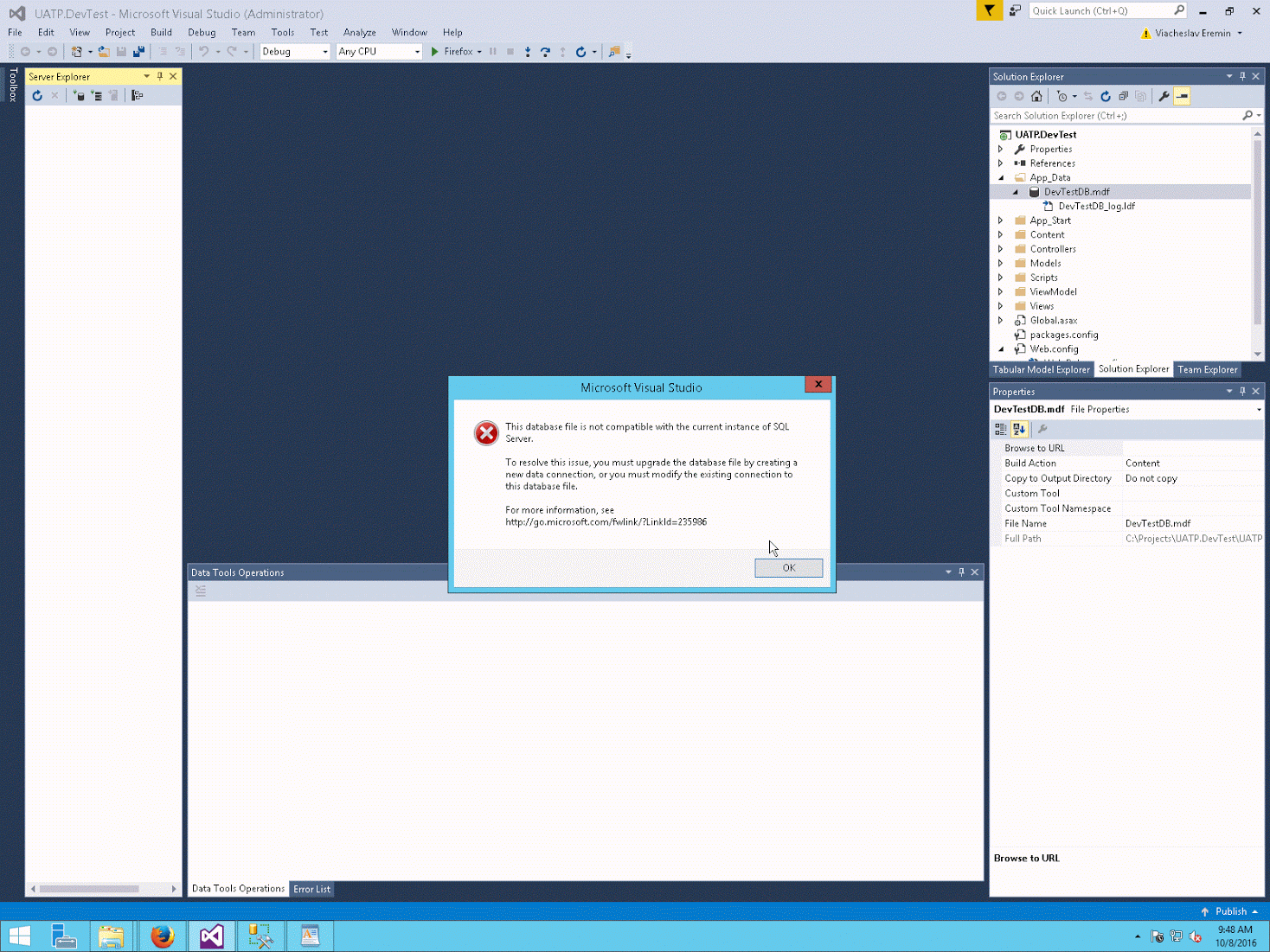Click the browser Refresh toolbar icon

pos(581,52)
